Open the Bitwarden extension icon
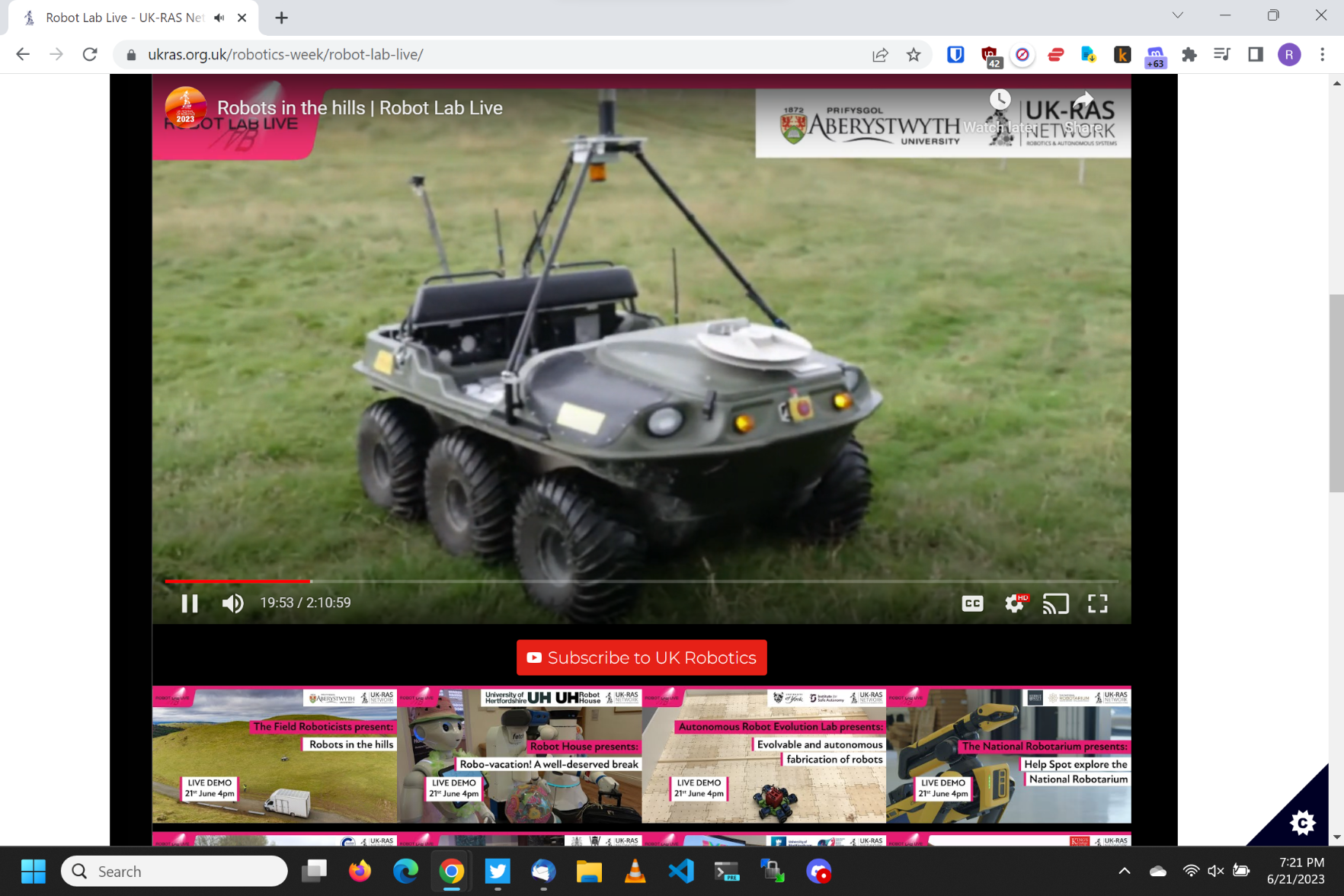The width and height of the screenshot is (1344, 896). coord(955,55)
